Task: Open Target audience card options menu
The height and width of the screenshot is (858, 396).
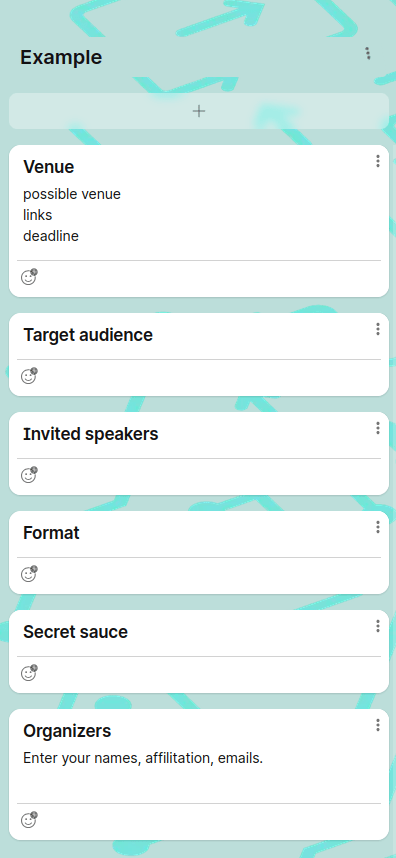Action: pos(377,329)
